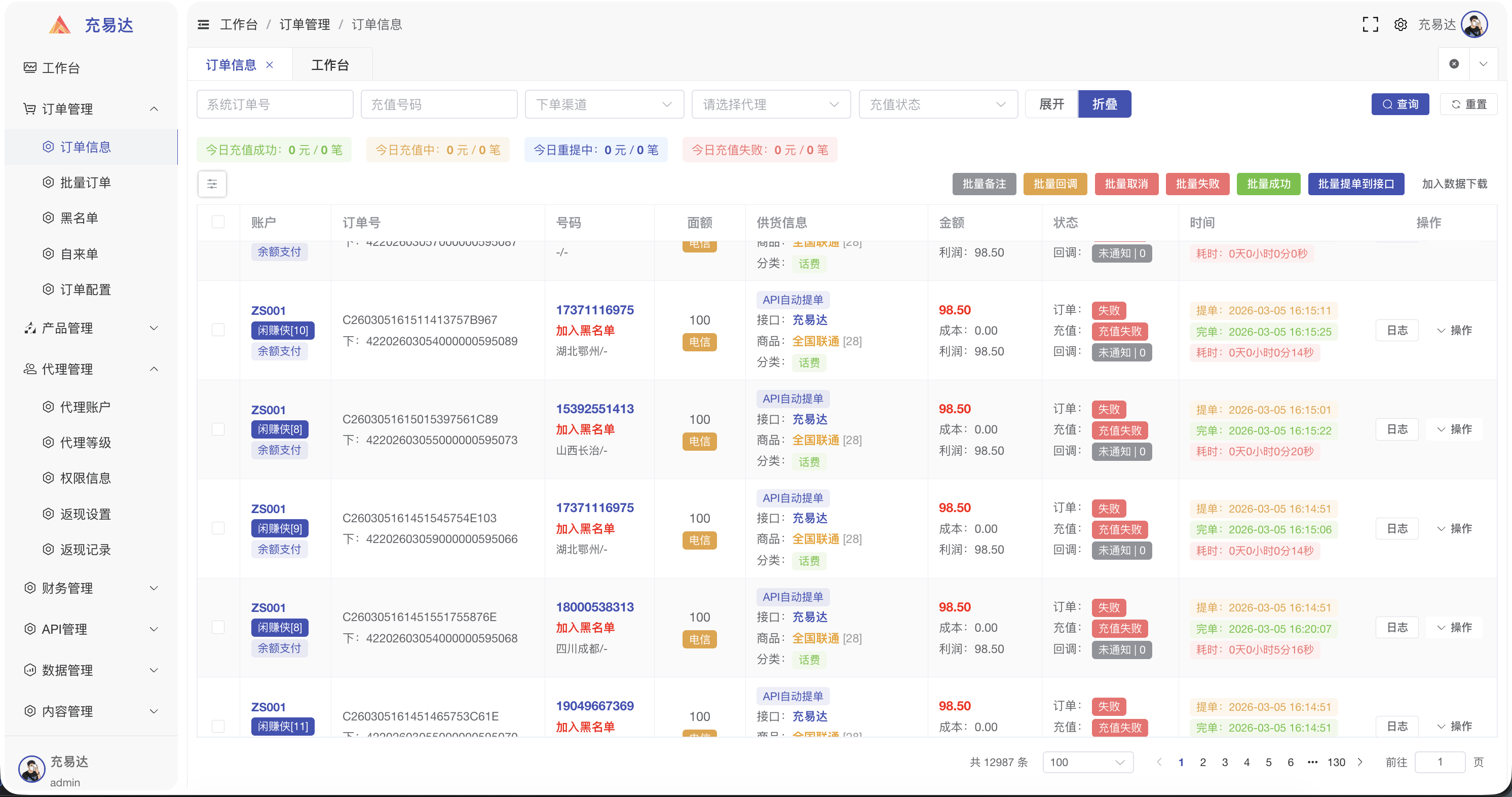Open 日志 for number 15392551413
The width and height of the screenshot is (1512, 797).
click(1397, 429)
